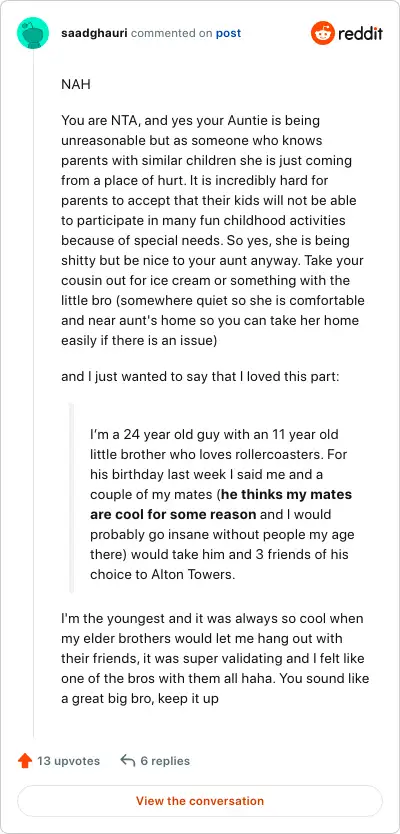Click the 'View the conversation' button
Viewport: 400px width, 834px height.
199,800
